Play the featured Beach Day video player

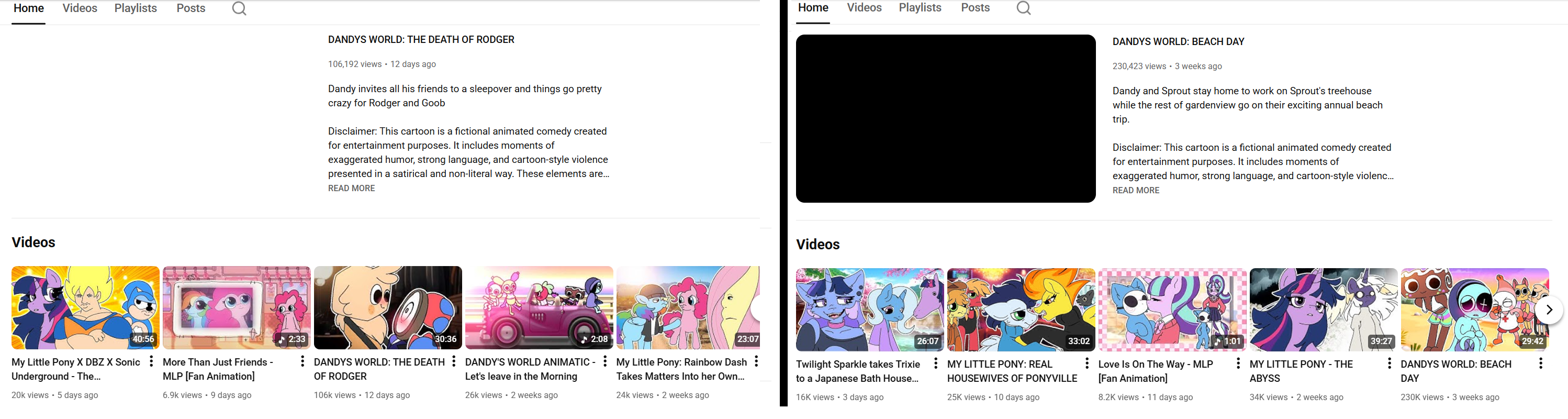946,119
